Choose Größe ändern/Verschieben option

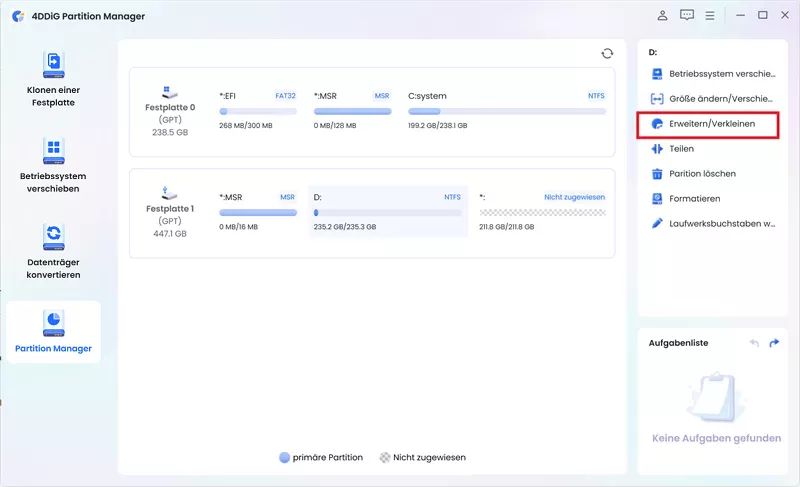click(x=712, y=99)
